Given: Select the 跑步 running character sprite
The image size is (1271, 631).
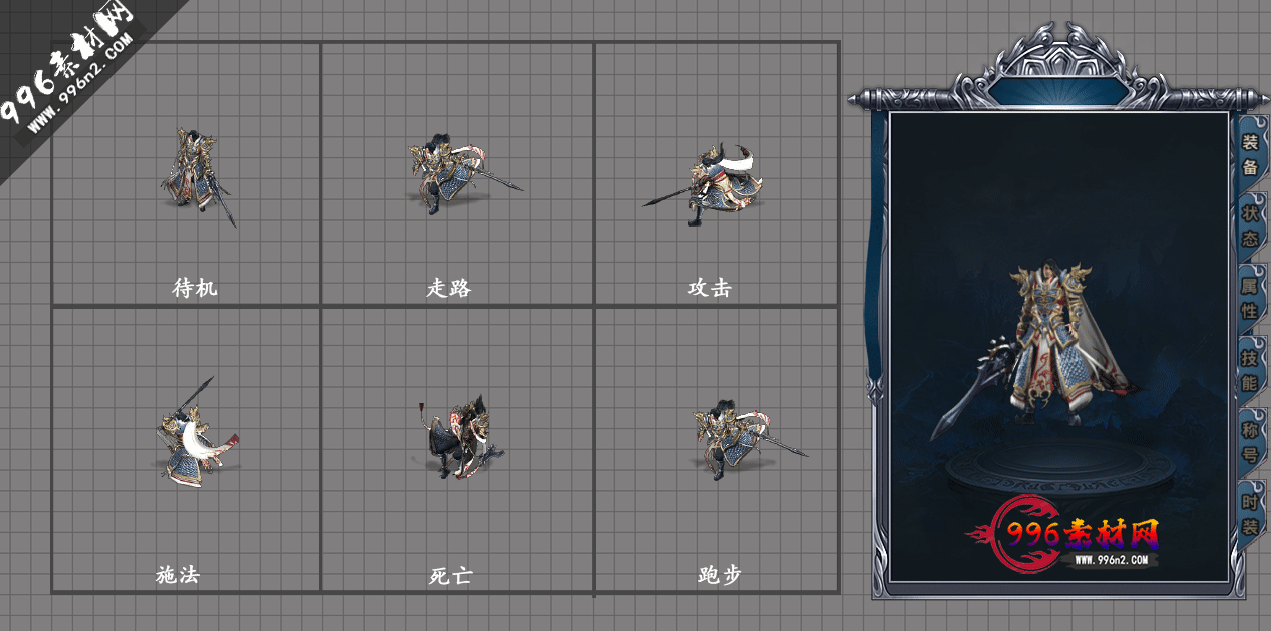Looking at the screenshot, I should tap(750, 438).
